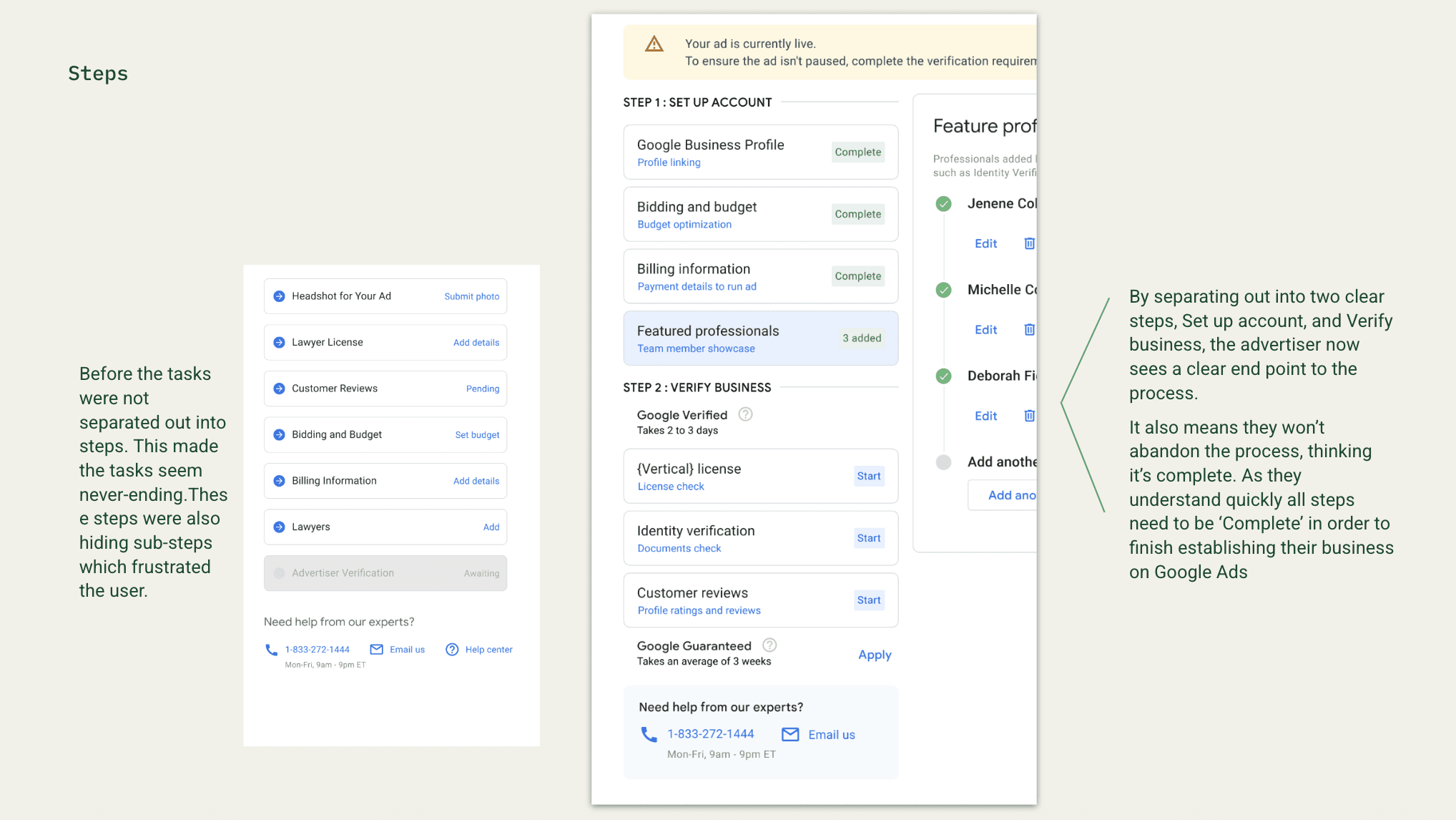
Task: Click the envelope icon in the left mockup
Action: [x=376, y=650]
